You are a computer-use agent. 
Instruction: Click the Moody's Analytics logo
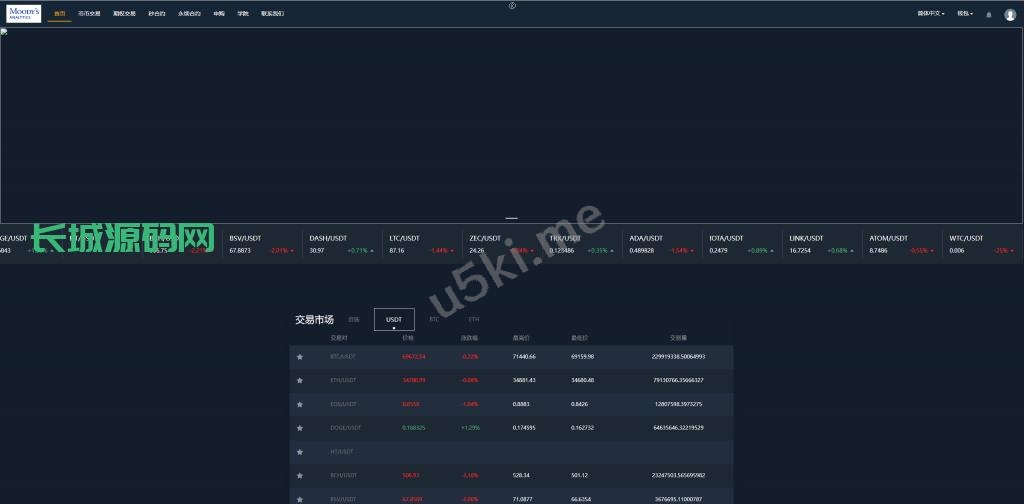(24, 14)
